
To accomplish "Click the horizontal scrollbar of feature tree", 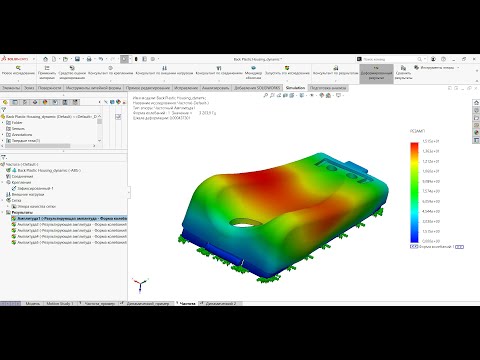I will pyautogui.click(x=37, y=146).
